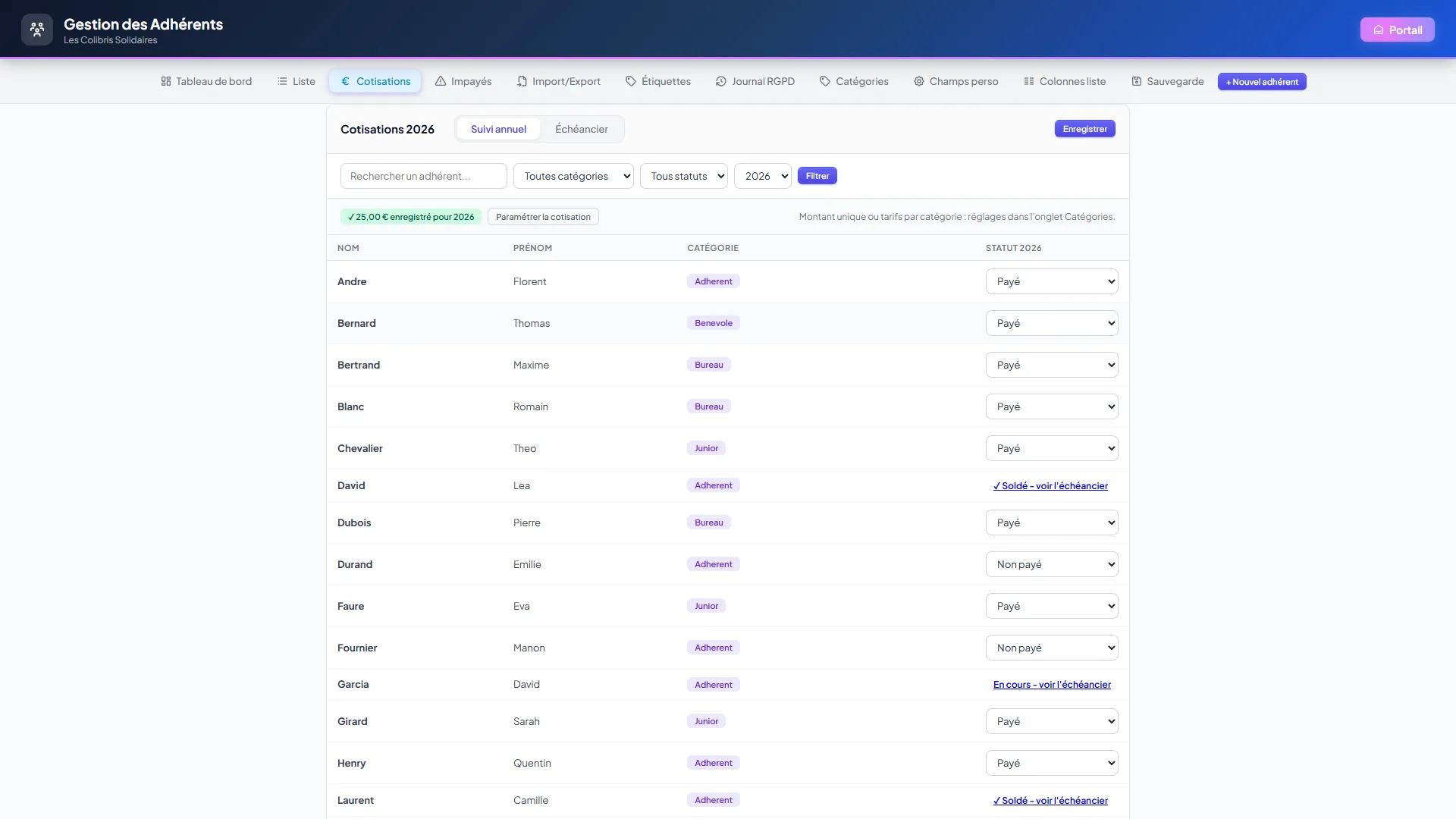1456x819 pixels.
Task: Open Sauvegarde disk icon
Action: (1137, 81)
